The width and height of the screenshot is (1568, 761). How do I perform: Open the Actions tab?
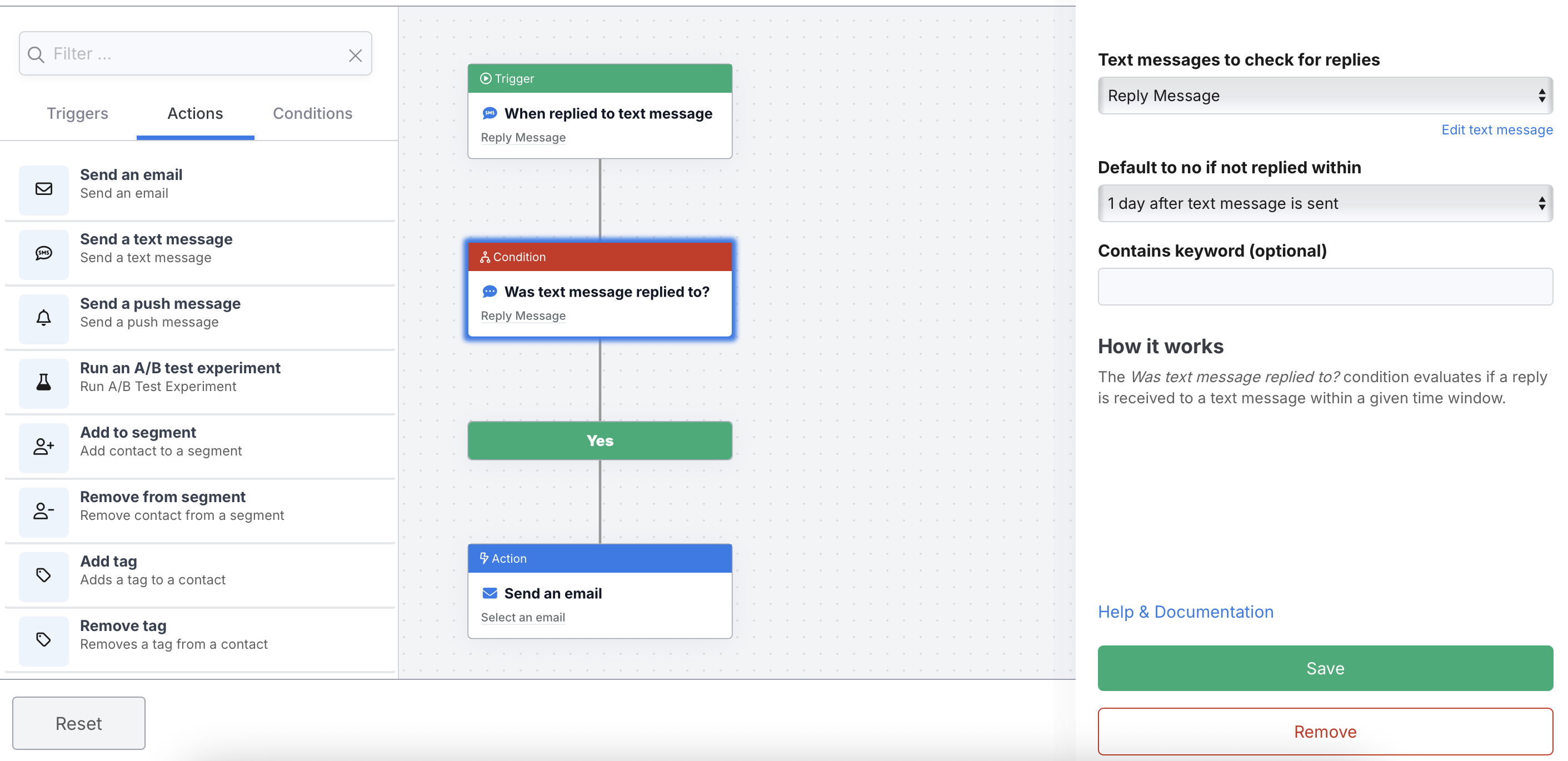[195, 114]
